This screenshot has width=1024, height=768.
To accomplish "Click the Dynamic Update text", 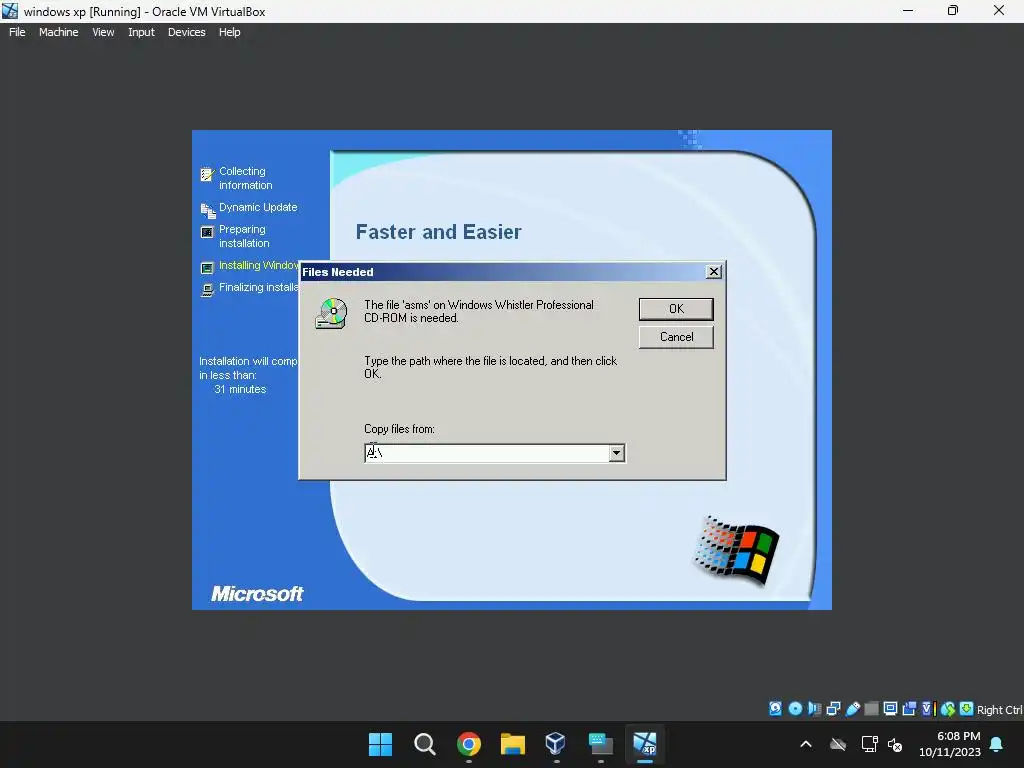I will pyautogui.click(x=258, y=207).
